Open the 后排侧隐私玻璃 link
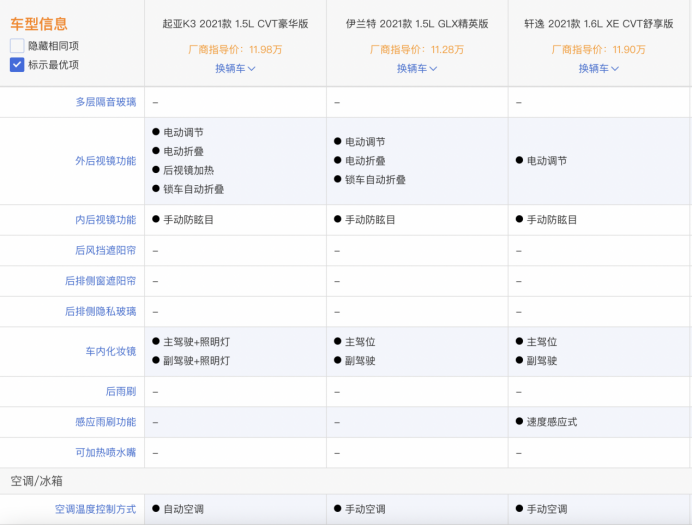The height and width of the screenshot is (525, 693). pyautogui.click(x=101, y=312)
